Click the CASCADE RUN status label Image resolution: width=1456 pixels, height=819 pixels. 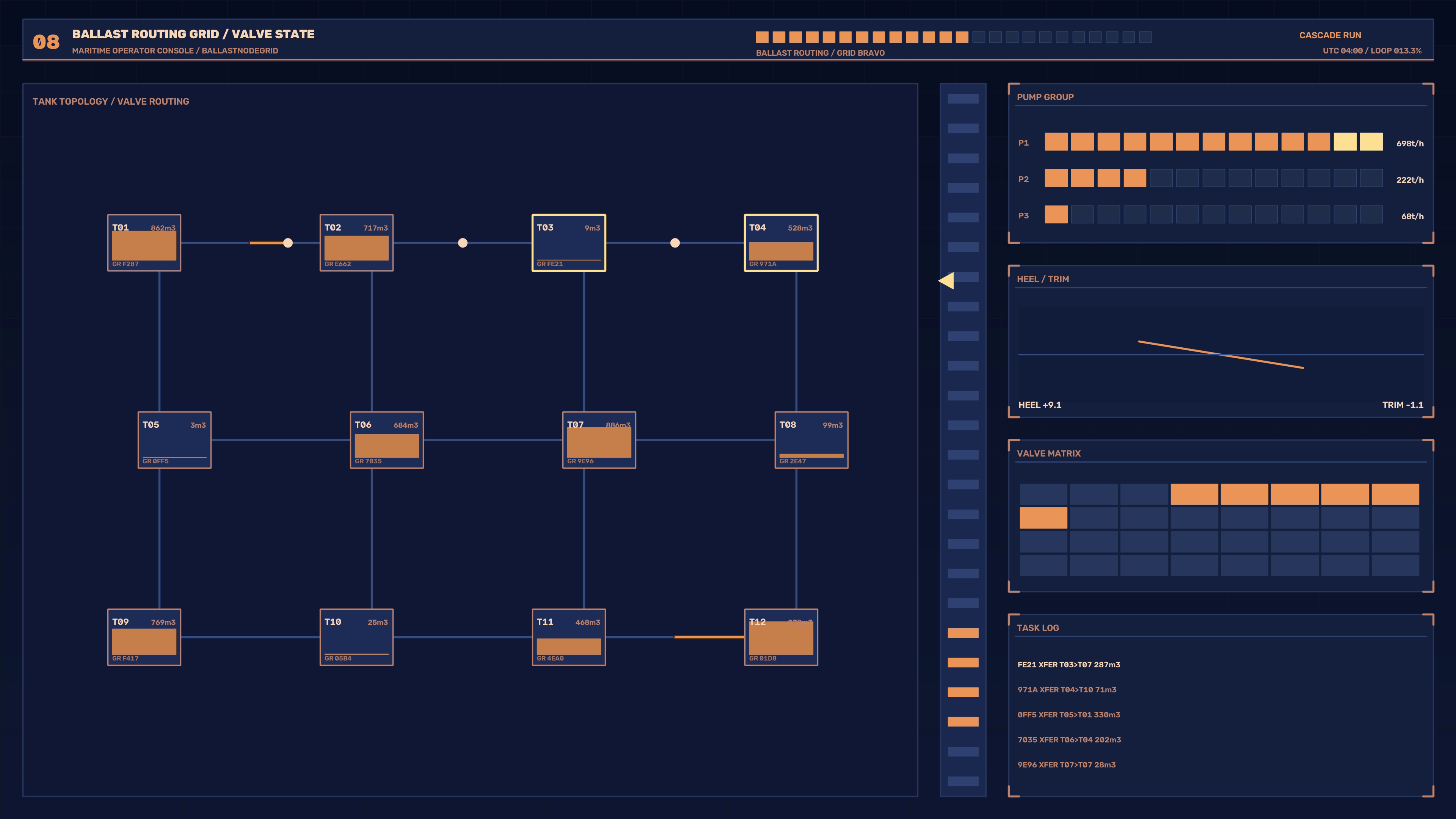[x=1330, y=35]
